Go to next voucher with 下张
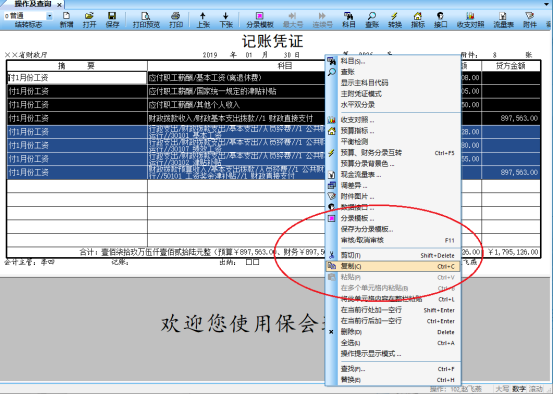This screenshot has height=395, width=553. click(x=226, y=20)
